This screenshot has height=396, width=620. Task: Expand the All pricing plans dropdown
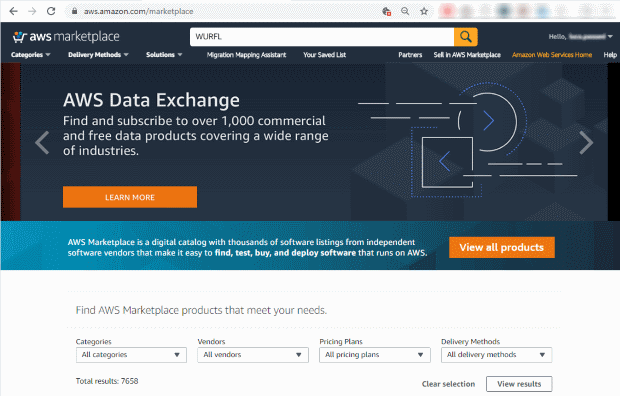click(375, 355)
